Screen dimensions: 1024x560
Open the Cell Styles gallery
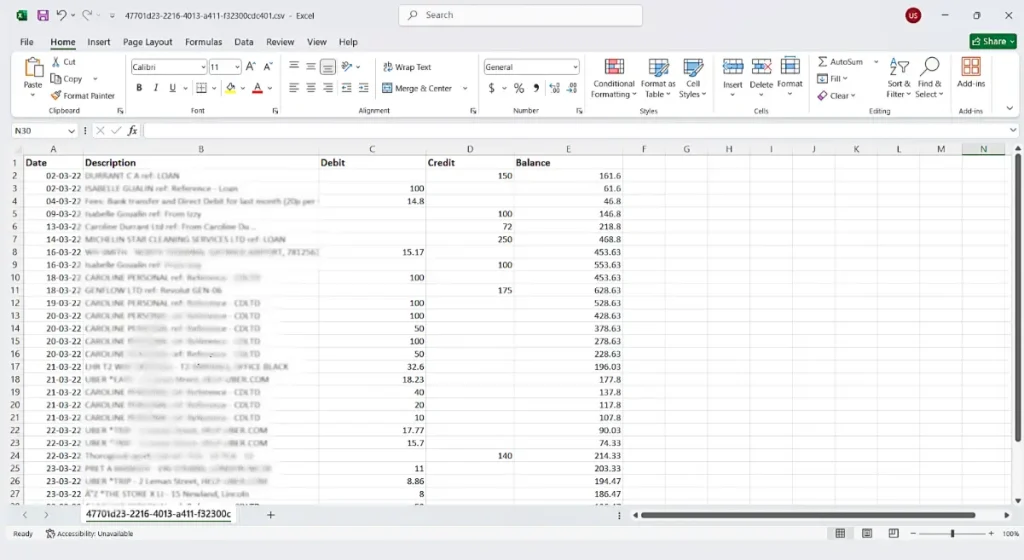tap(692, 78)
